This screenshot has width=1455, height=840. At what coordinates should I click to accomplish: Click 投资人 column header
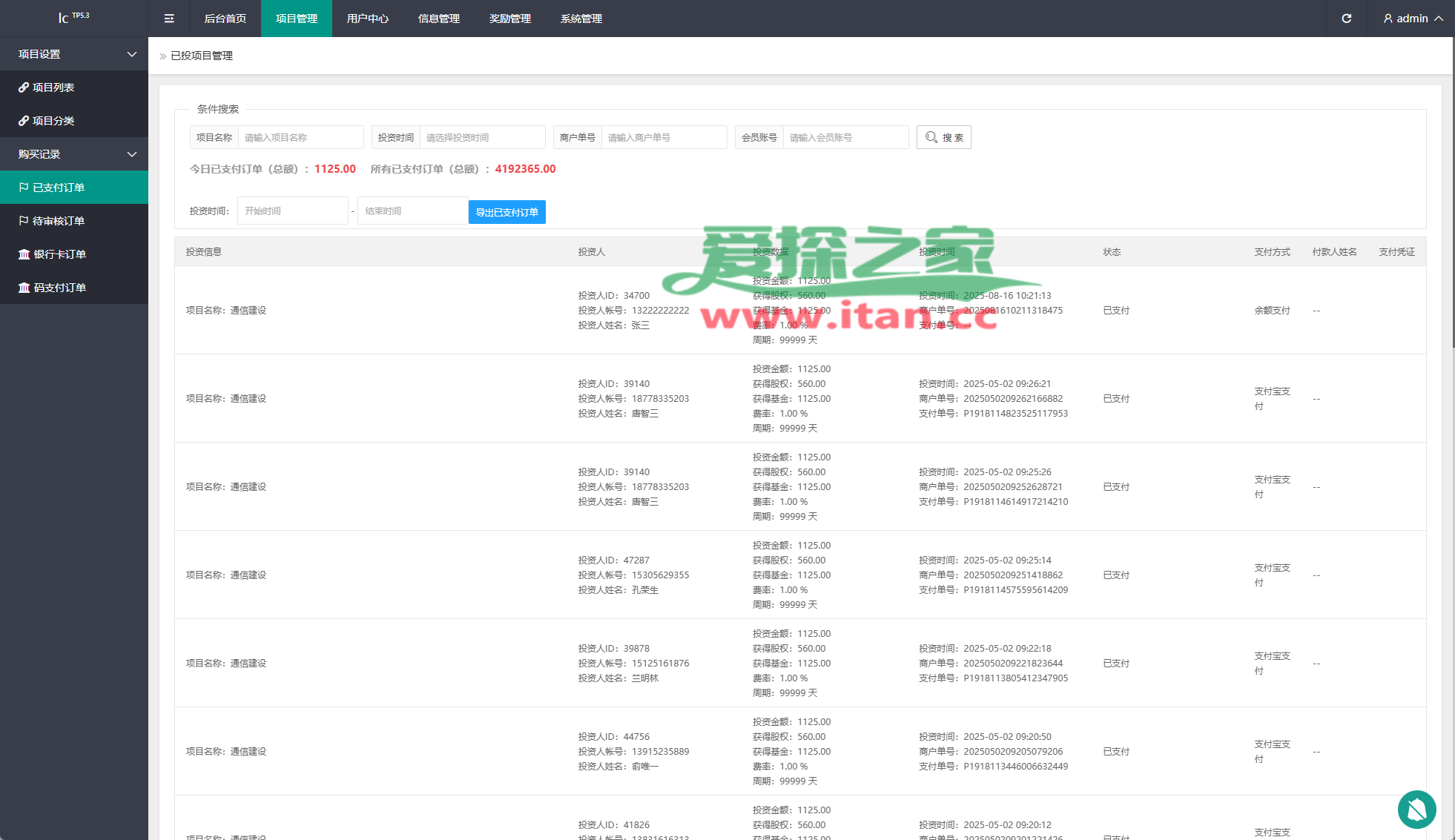point(592,252)
